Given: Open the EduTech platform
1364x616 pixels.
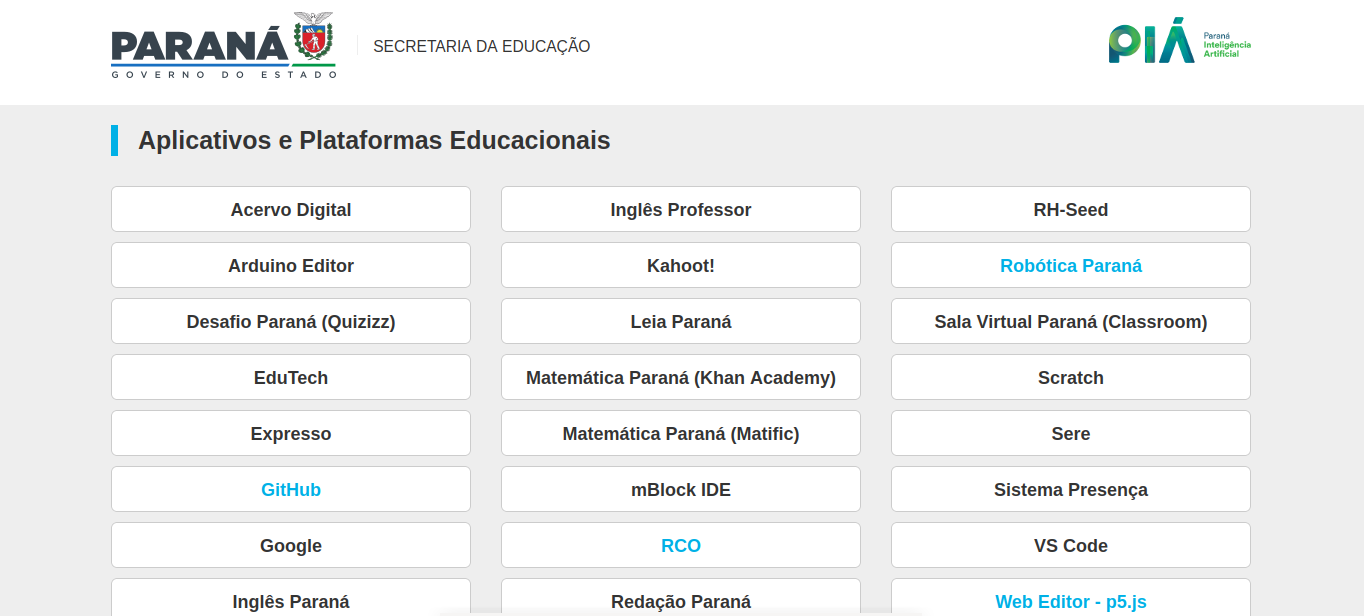Looking at the screenshot, I should 291,377.
